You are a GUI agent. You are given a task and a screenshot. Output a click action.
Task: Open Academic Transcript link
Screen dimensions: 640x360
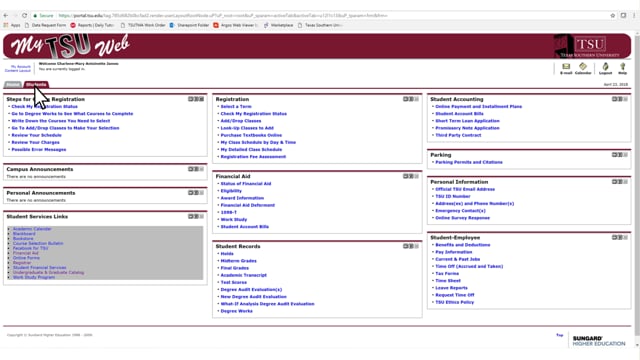pyautogui.click(x=244, y=275)
